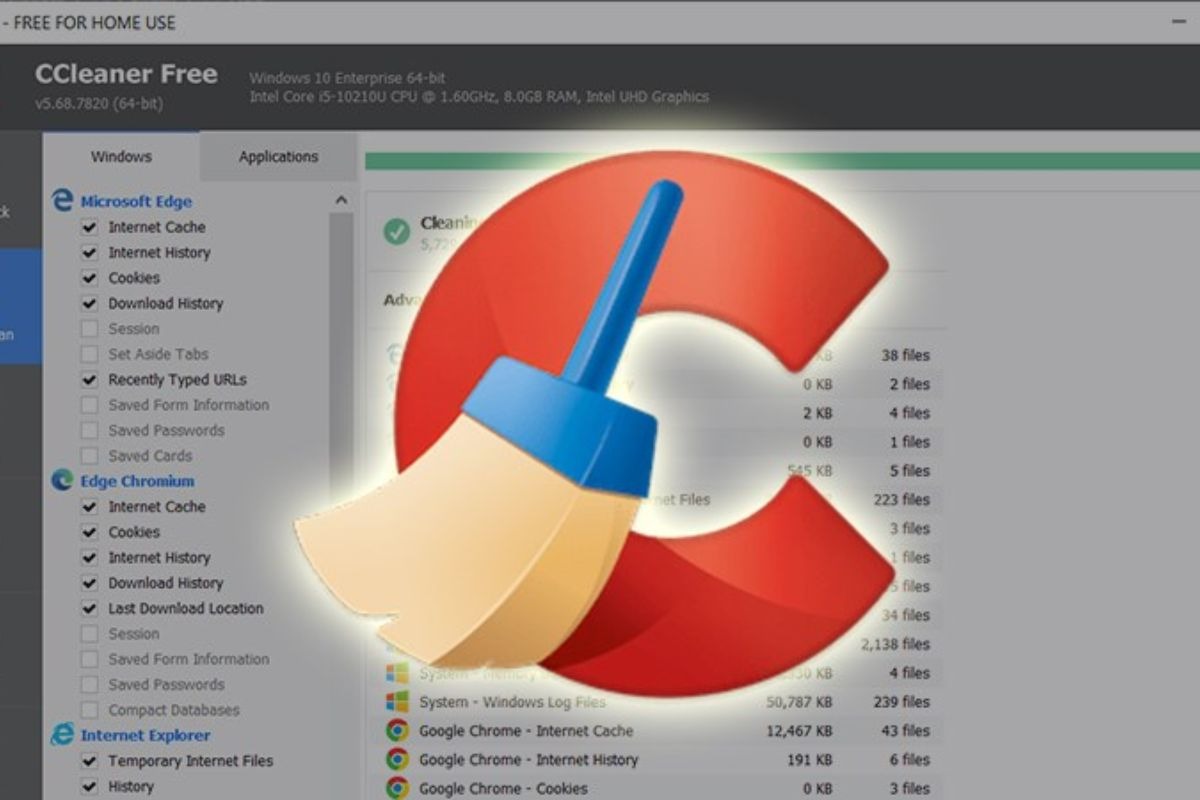1200x800 pixels.
Task: Click the v5.68.7820 (64-bit) version text
Action: [99, 103]
